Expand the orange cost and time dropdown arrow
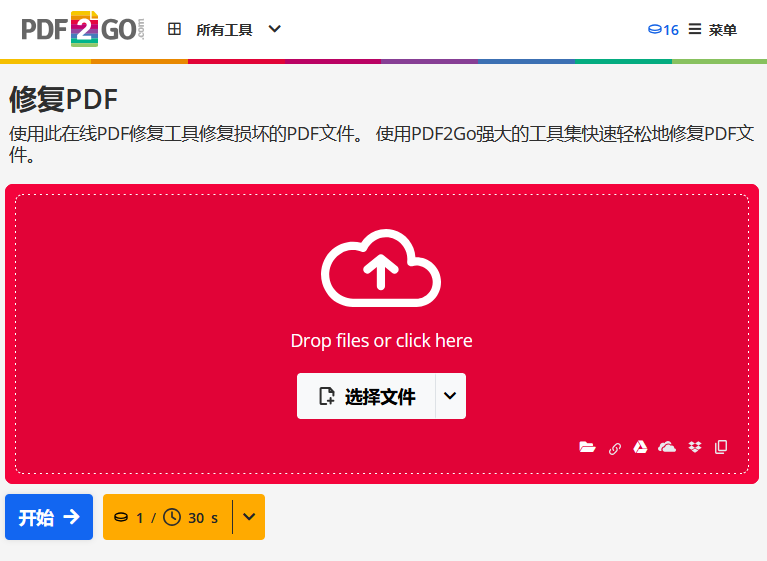 click(x=249, y=517)
